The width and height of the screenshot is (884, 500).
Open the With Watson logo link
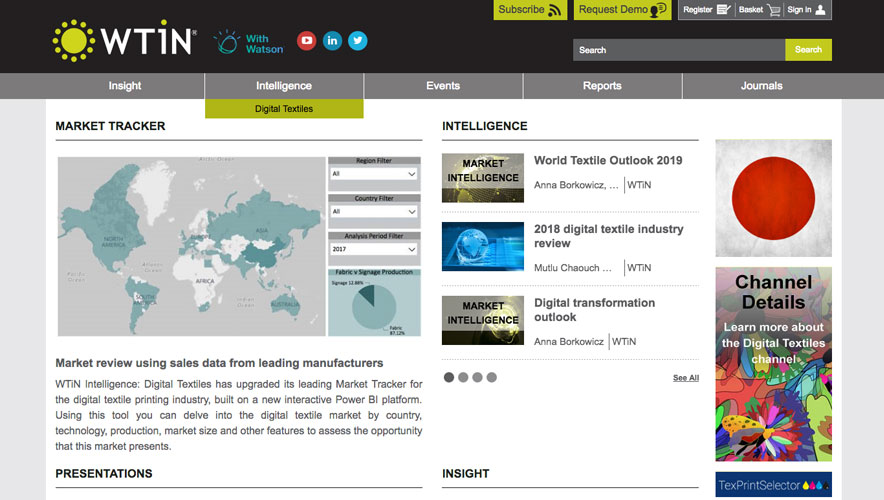point(249,42)
